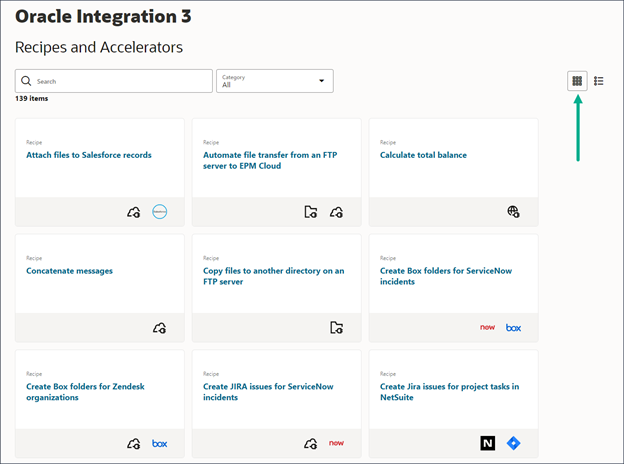Image resolution: width=624 pixels, height=464 pixels.
Task: Click NetSuite N logo icon
Action: 487,443
